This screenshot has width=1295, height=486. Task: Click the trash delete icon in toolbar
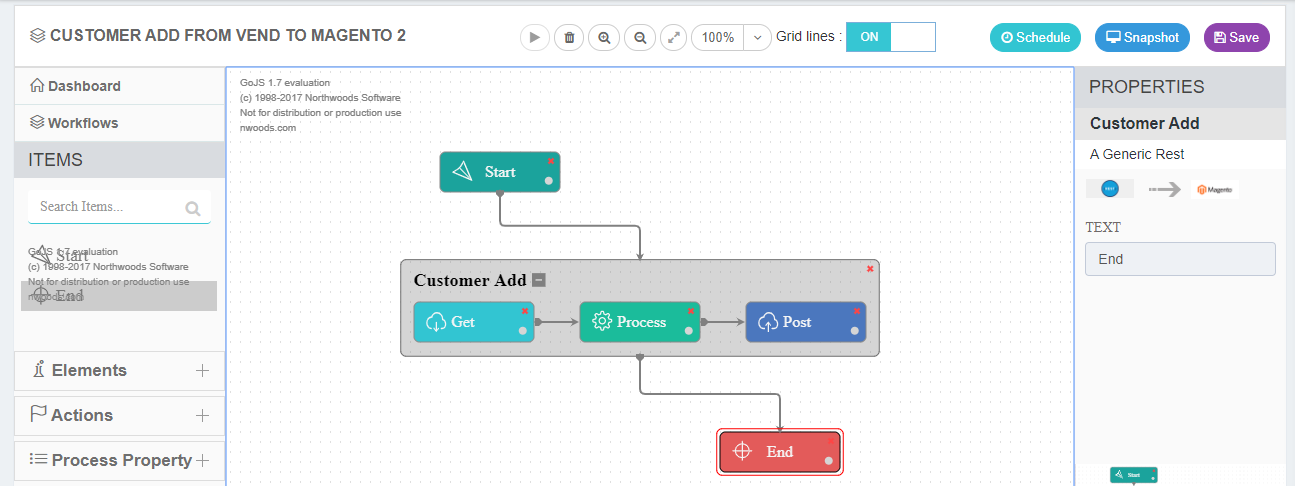coord(570,37)
